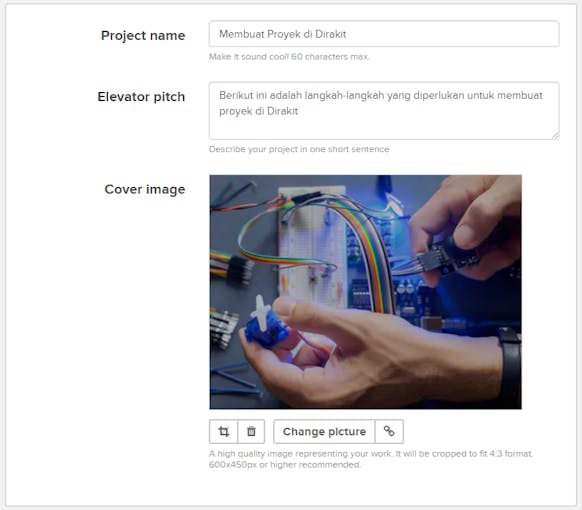Click the Change picture button
The width and height of the screenshot is (582, 510).
coord(324,431)
